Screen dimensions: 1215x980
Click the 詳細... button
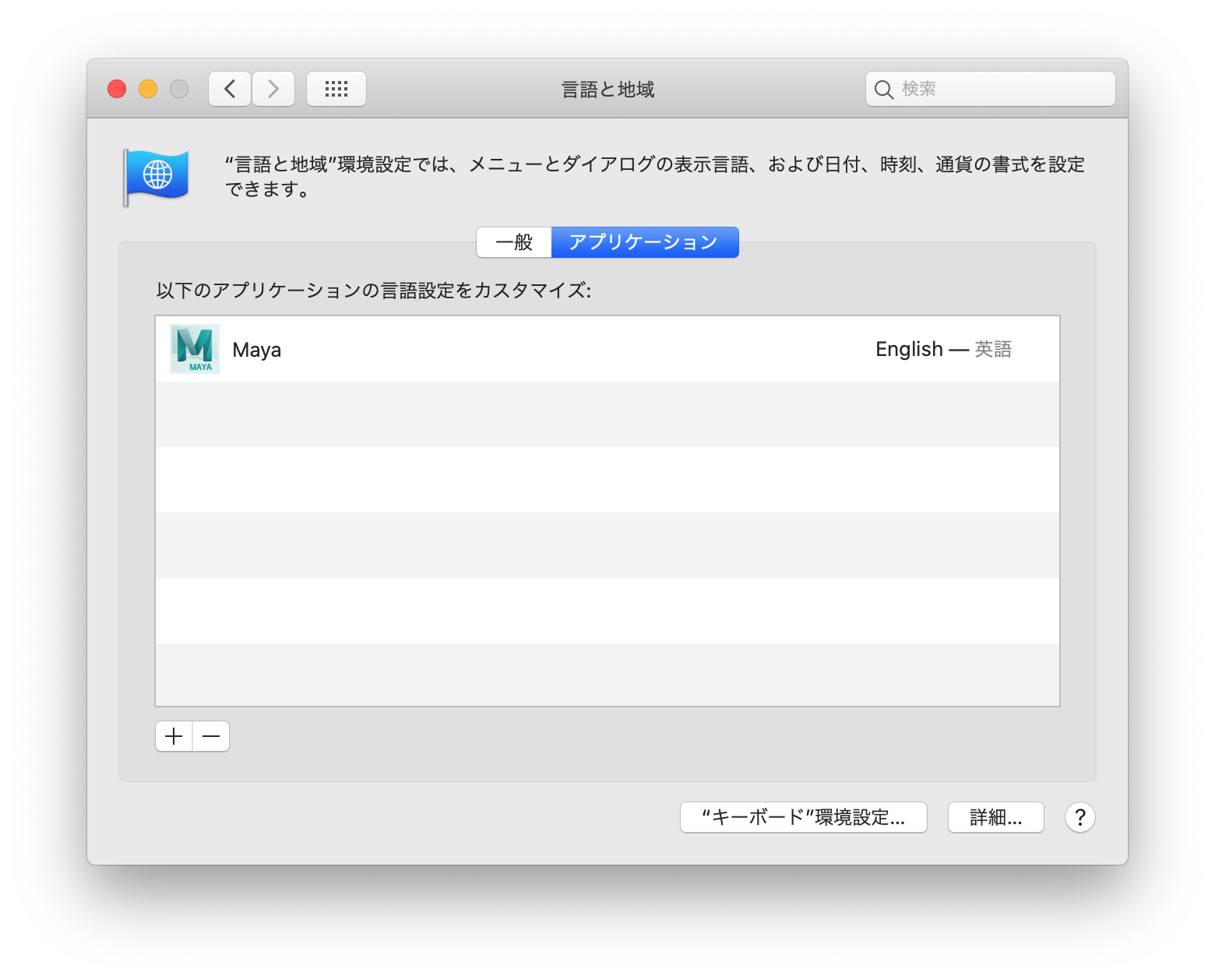pos(995,816)
